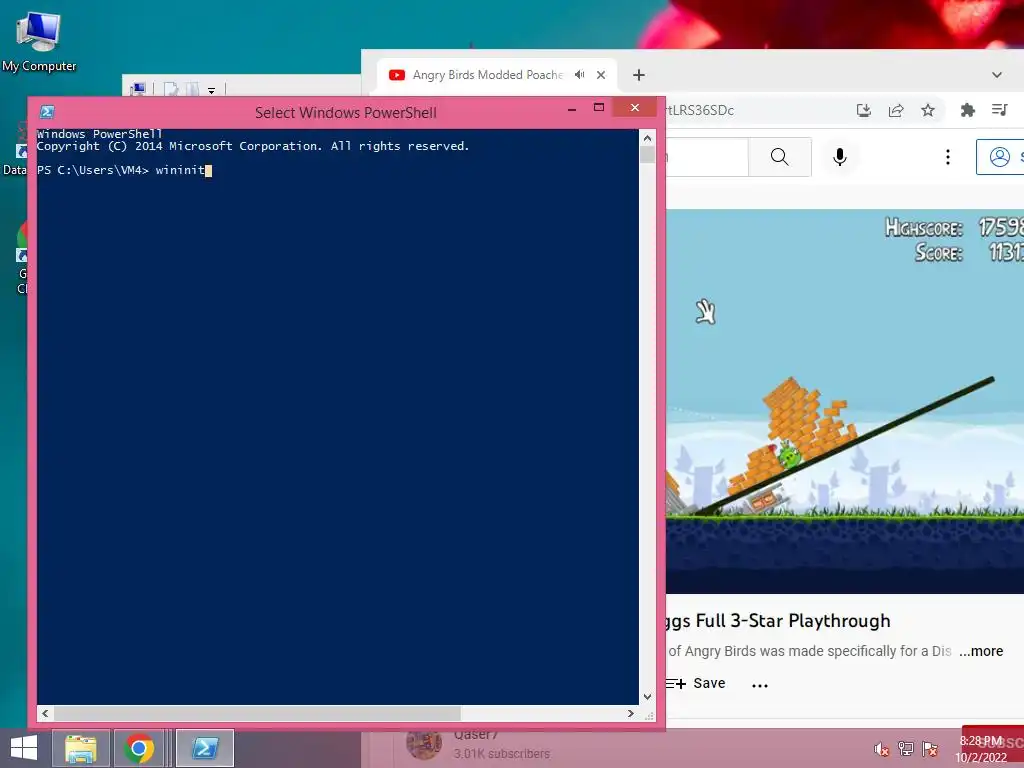Open a new Chrome tab
The height and width of the screenshot is (768, 1024).
(x=639, y=75)
